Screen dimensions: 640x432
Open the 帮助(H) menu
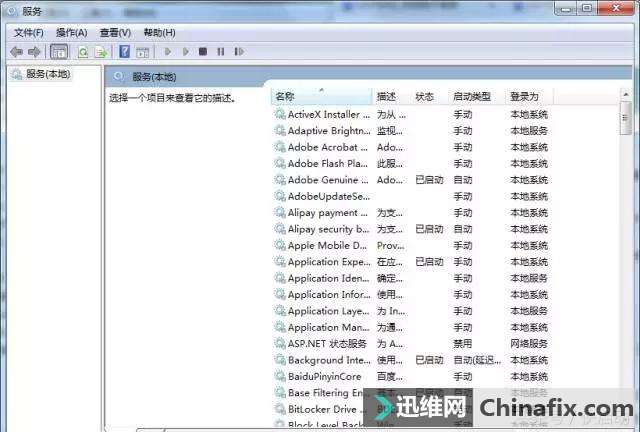tap(160, 33)
